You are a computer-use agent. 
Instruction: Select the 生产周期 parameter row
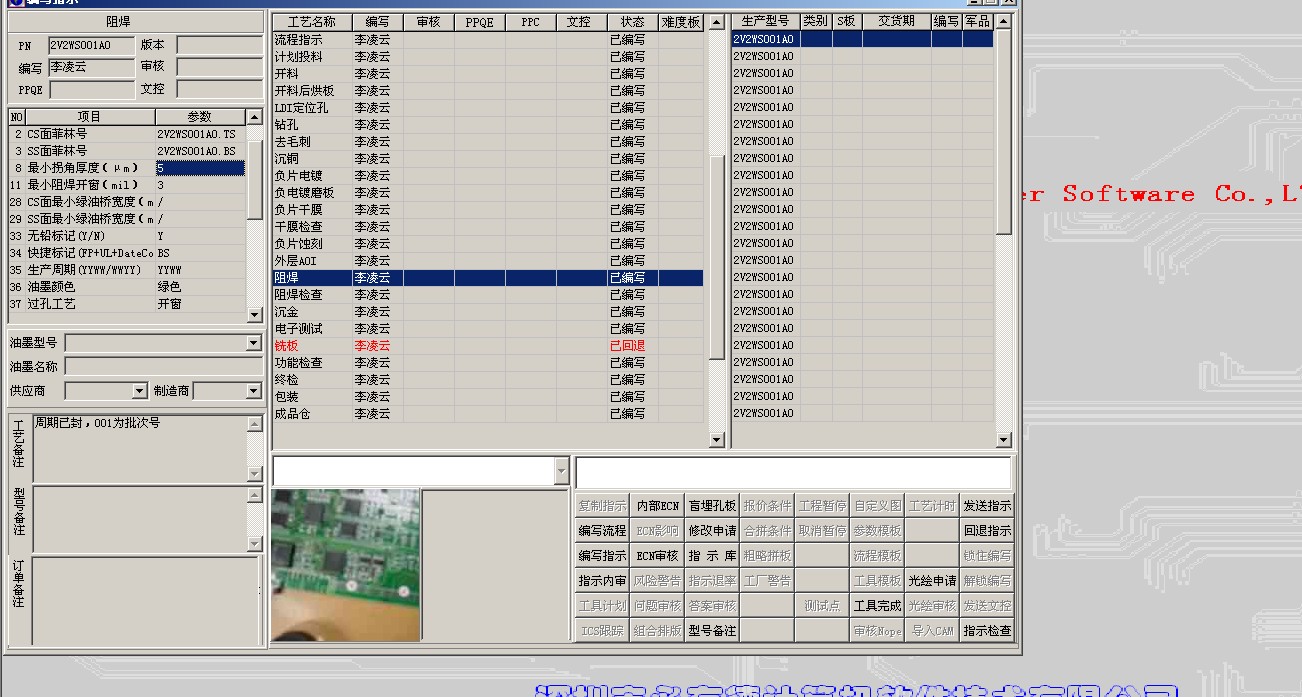127,270
